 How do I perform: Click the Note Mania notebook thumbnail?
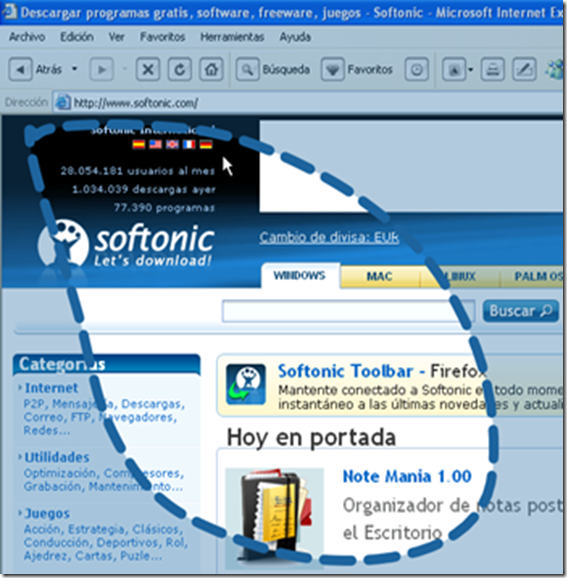(275, 518)
